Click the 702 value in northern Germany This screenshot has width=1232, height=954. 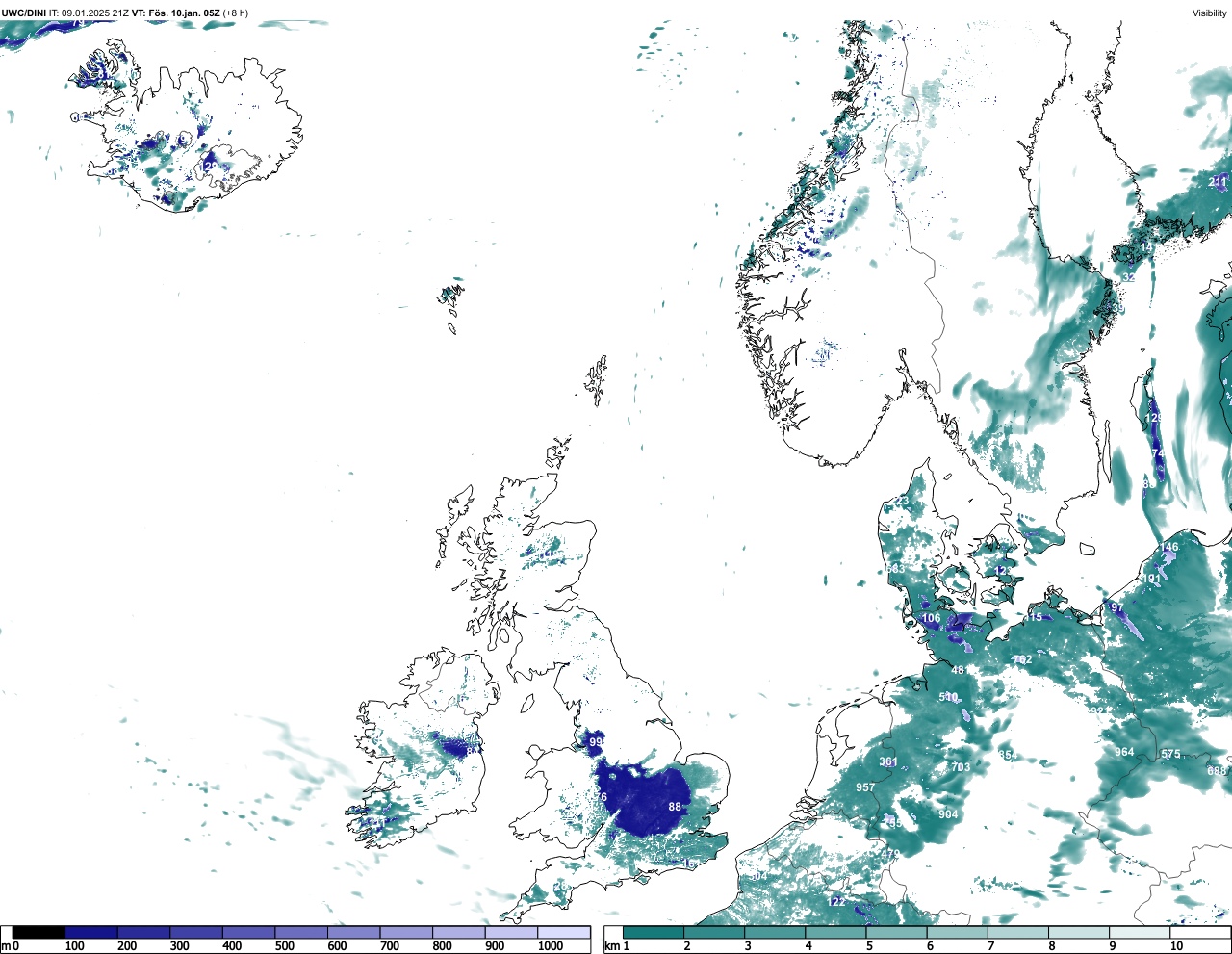coord(1022,659)
